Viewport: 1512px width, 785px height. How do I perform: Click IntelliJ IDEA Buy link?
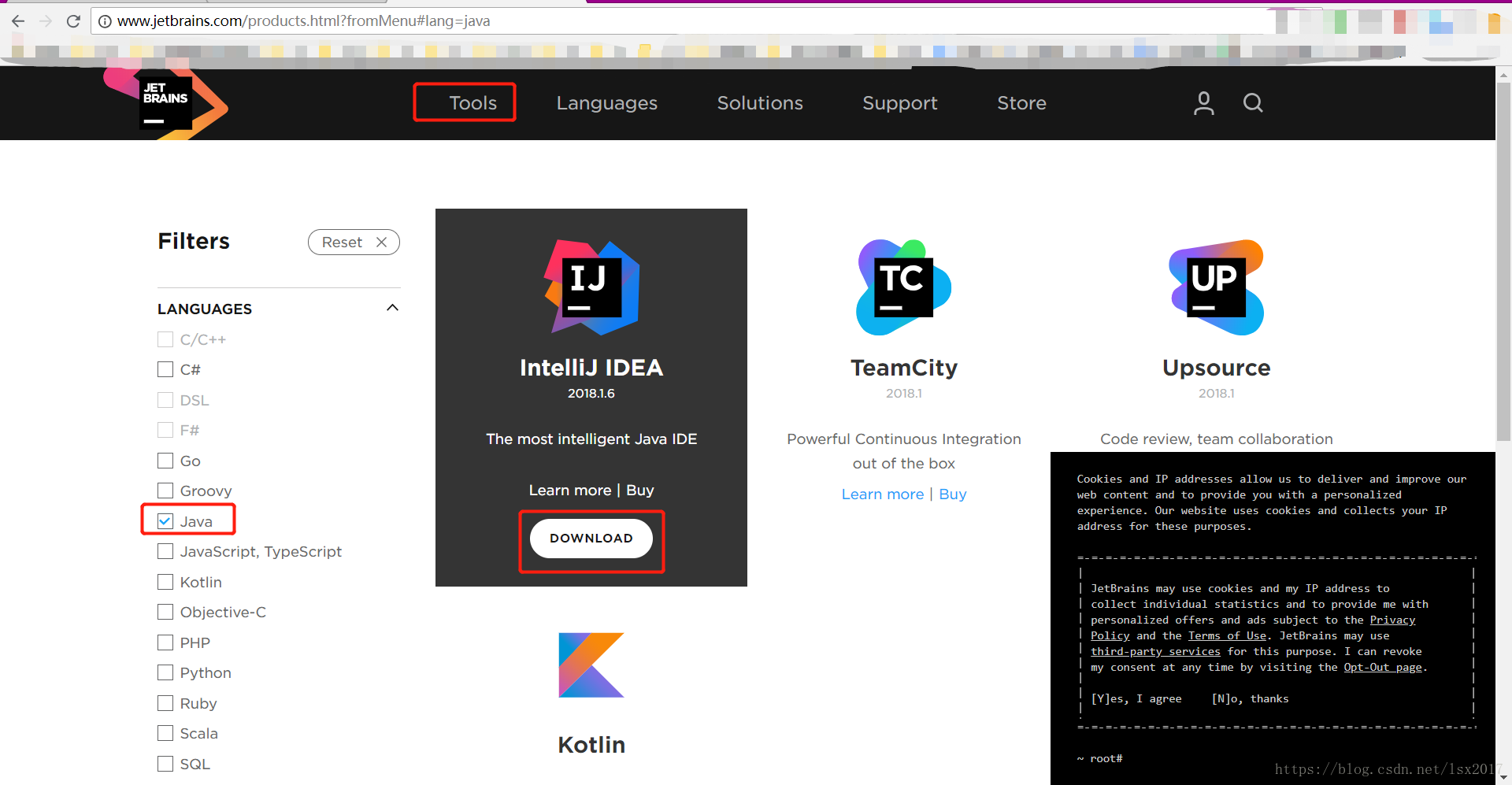pyautogui.click(x=640, y=491)
